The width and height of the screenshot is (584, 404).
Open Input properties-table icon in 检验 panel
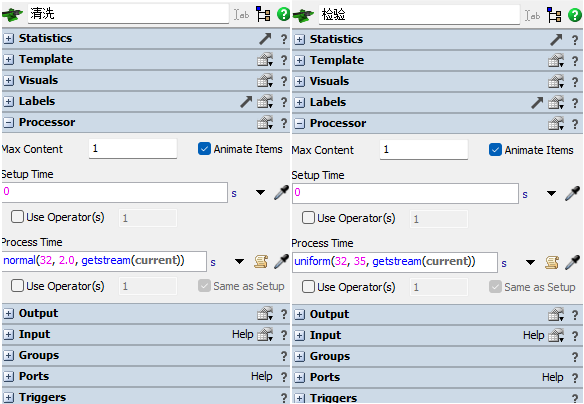click(x=556, y=335)
